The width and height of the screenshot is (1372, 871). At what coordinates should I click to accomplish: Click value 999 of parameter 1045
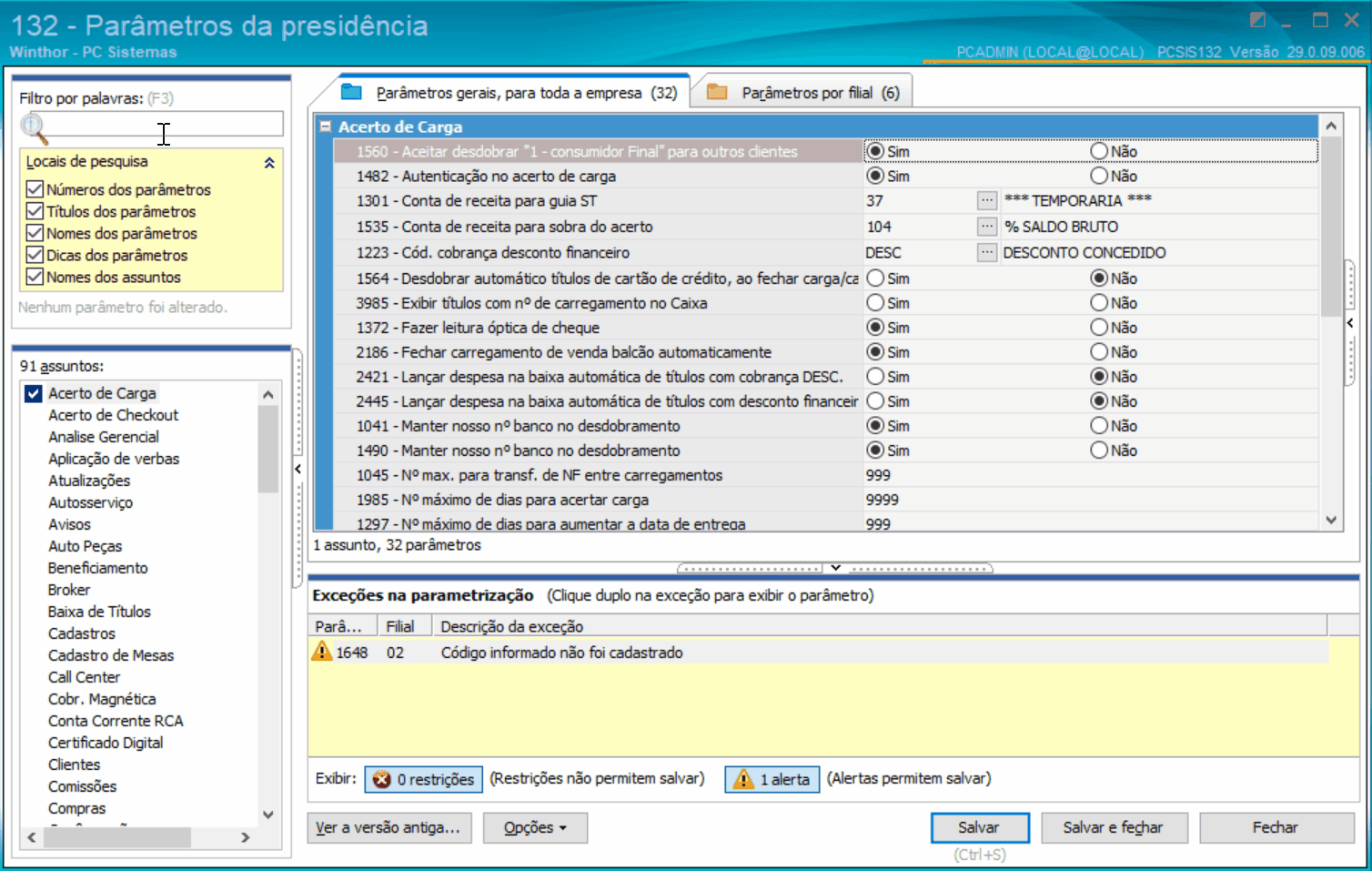[x=878, y=475]
